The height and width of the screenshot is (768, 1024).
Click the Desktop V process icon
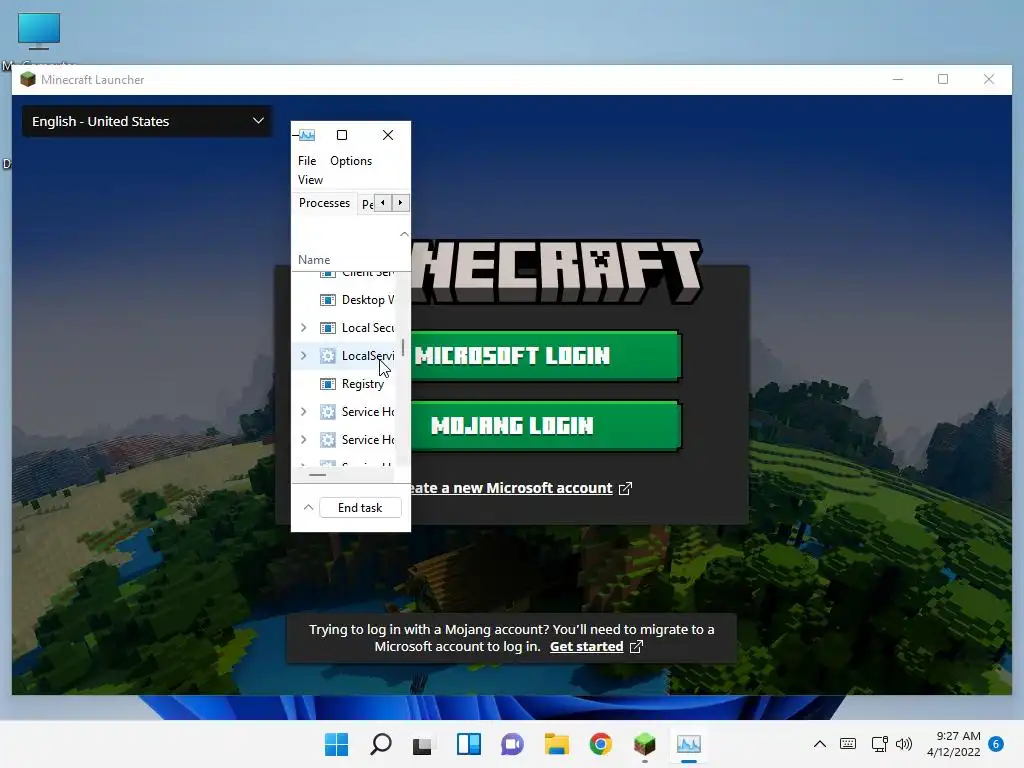(327, 300)
